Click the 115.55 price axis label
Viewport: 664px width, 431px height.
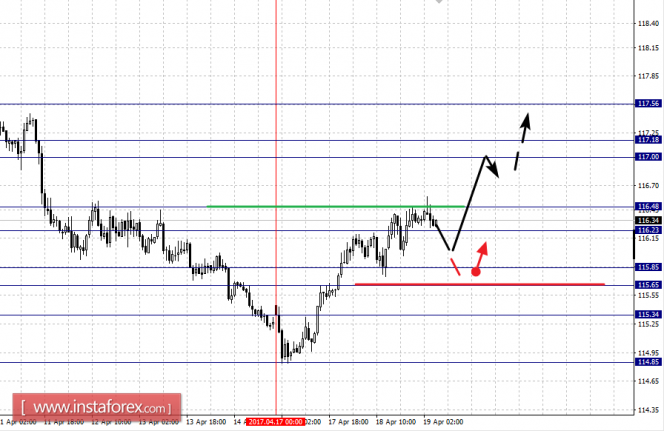tap(648, 296)
